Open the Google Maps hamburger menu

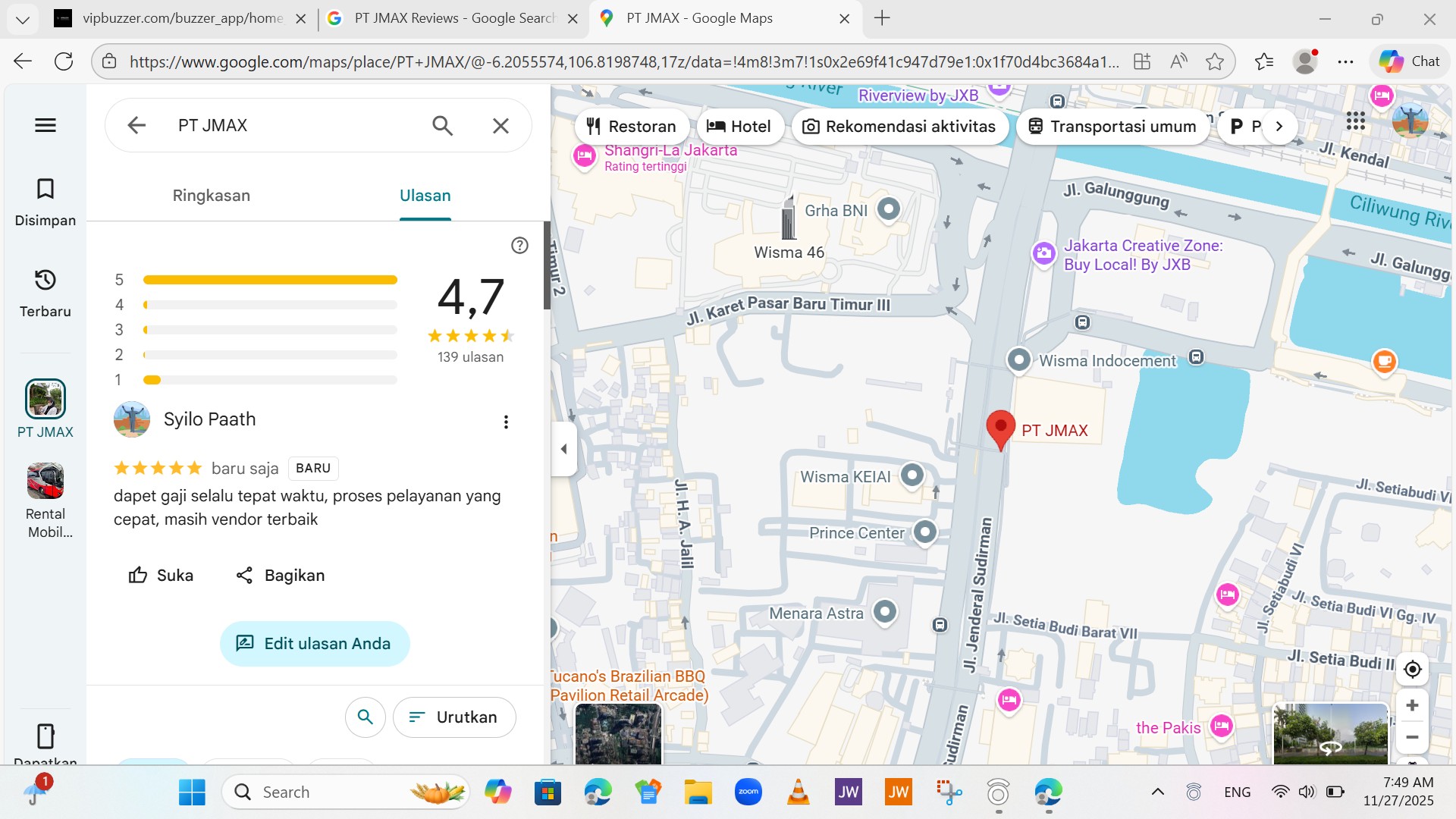(x=45, y=125)
